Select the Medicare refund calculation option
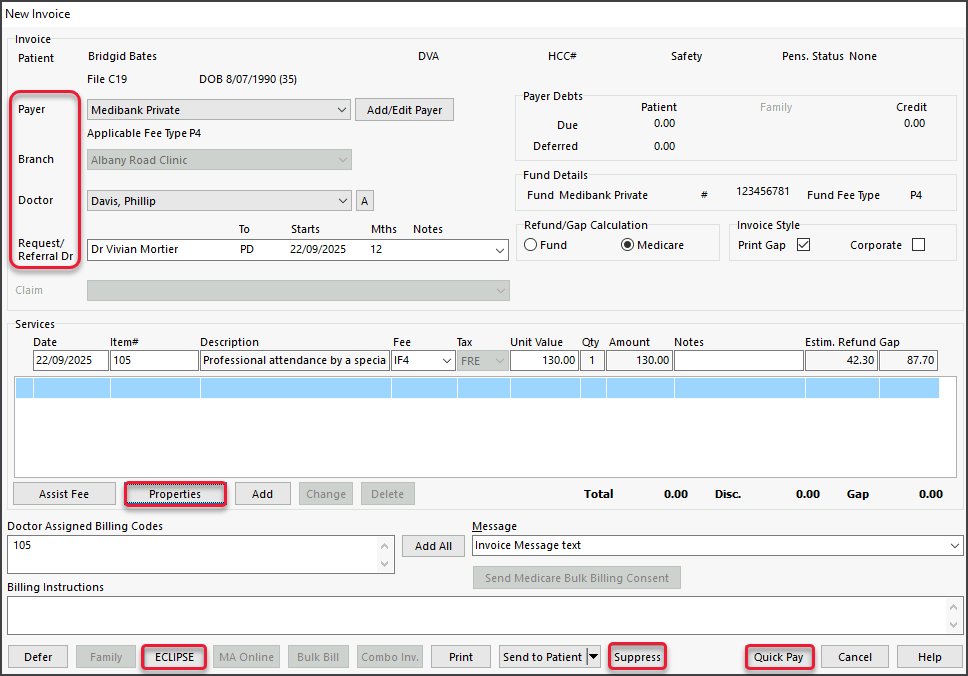This screenshot has height=676, width=968. click(x=629, y=245)
